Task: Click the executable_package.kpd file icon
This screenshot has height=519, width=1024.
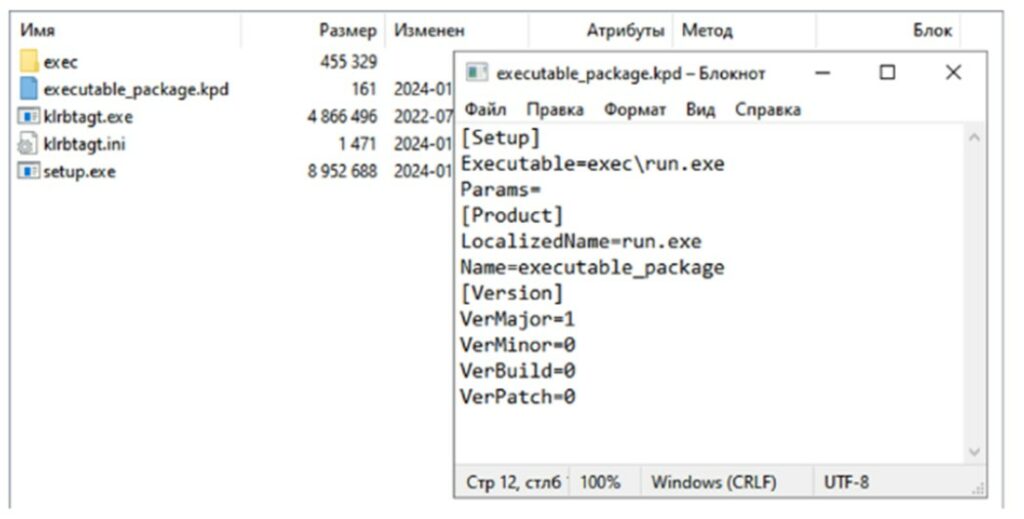Action: (28, 89)
